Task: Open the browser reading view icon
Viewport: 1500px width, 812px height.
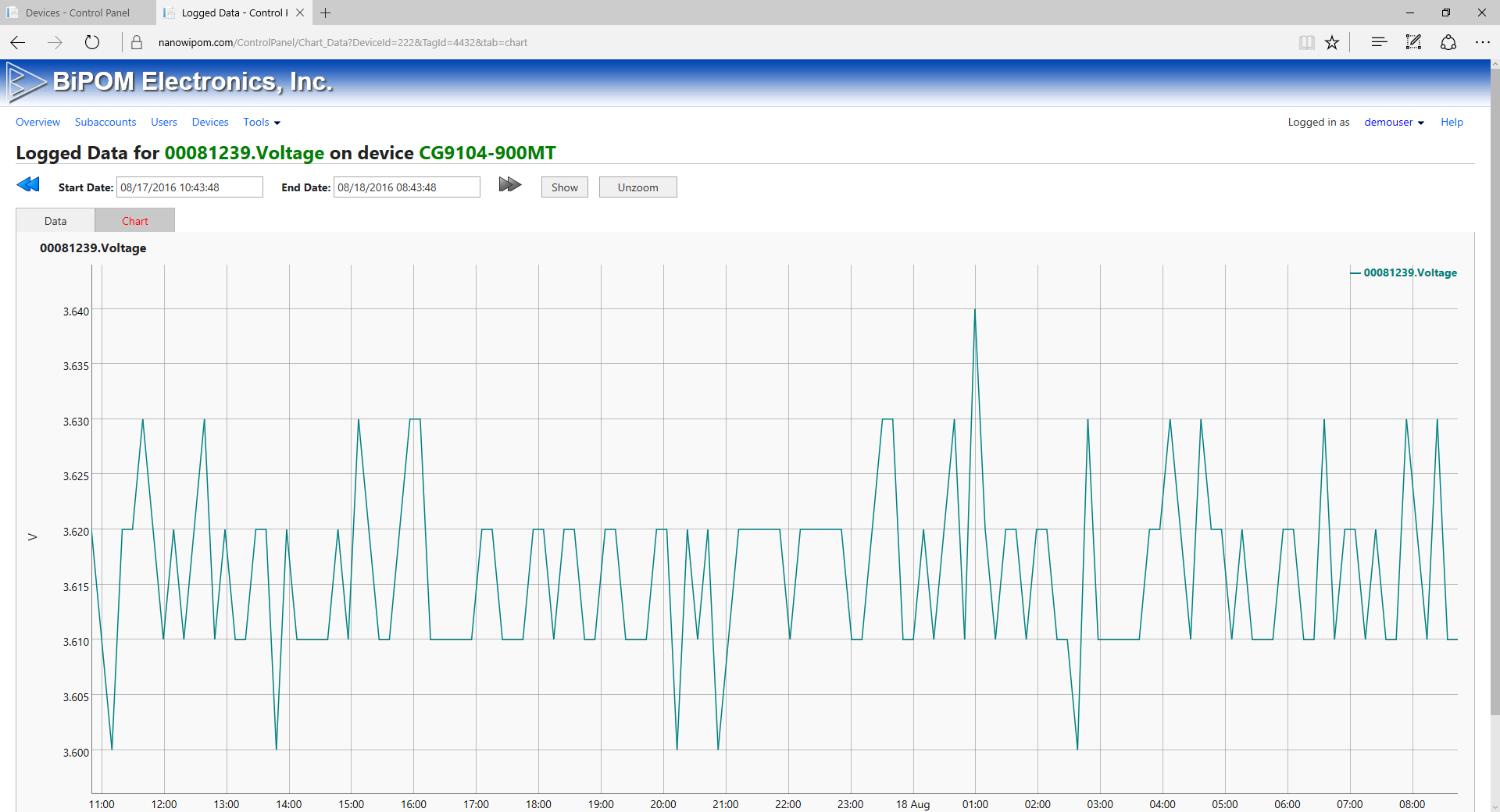Action: point(1306,43)
